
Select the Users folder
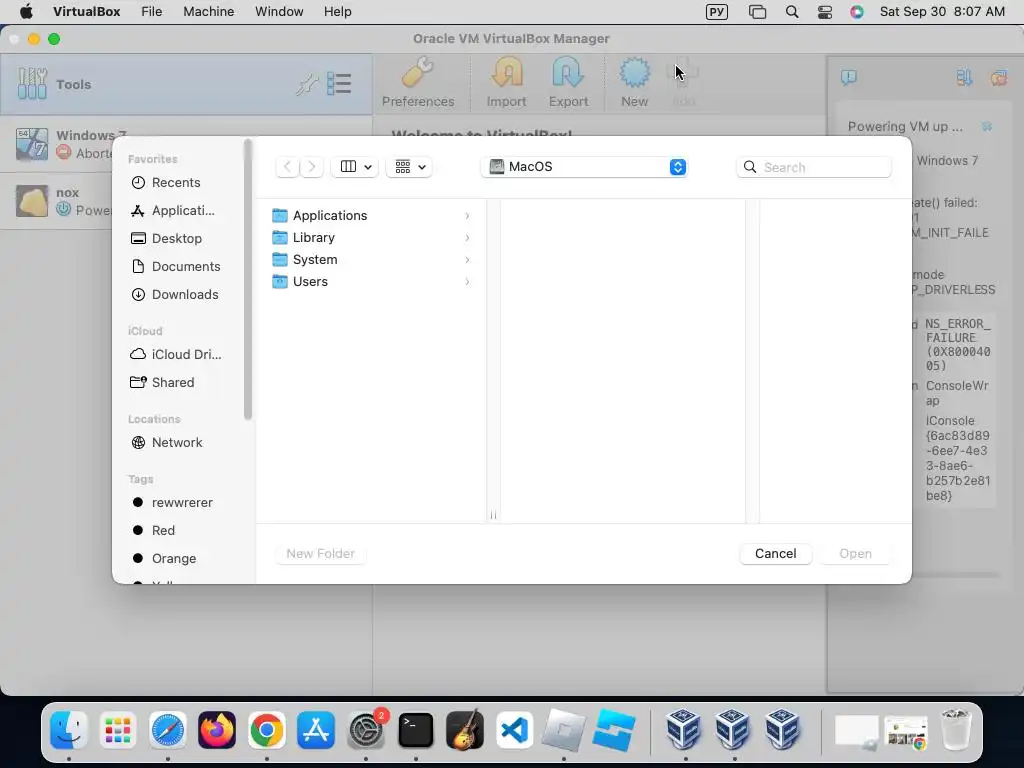point(372,282)
